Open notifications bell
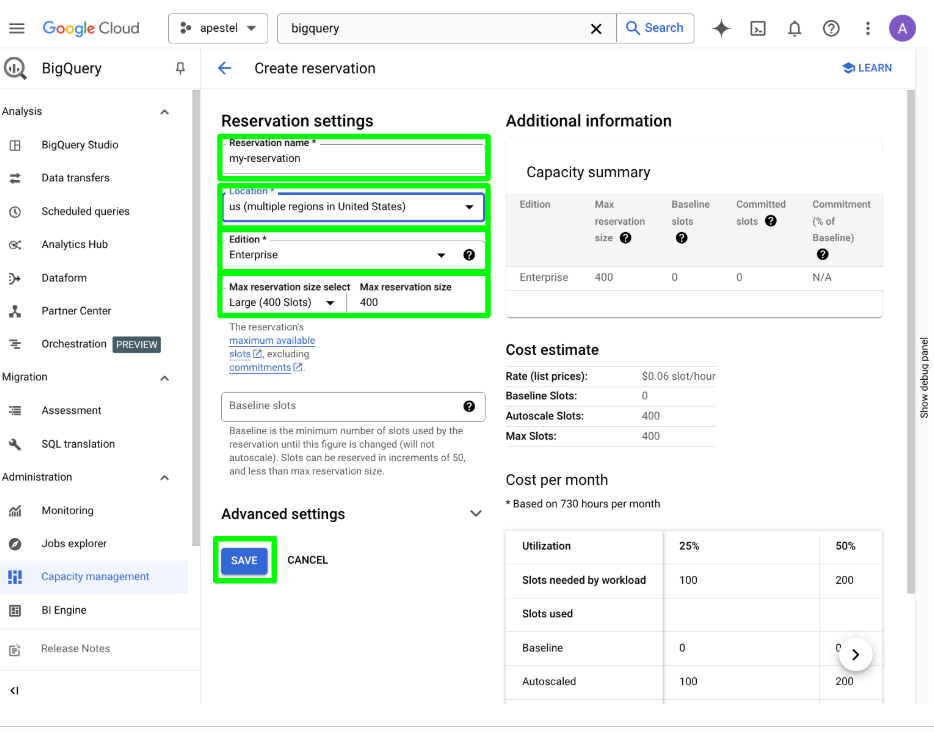 [x=794, y=28]
